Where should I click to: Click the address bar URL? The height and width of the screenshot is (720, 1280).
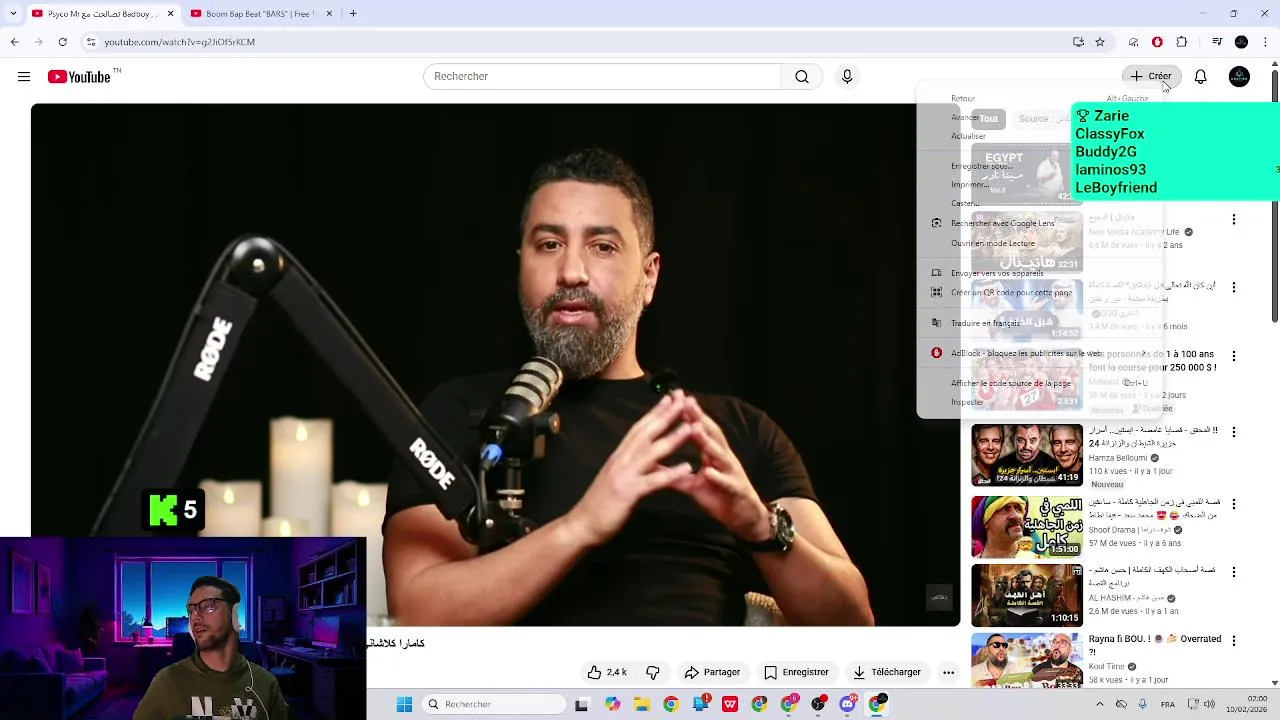click(x=180, y=42)
